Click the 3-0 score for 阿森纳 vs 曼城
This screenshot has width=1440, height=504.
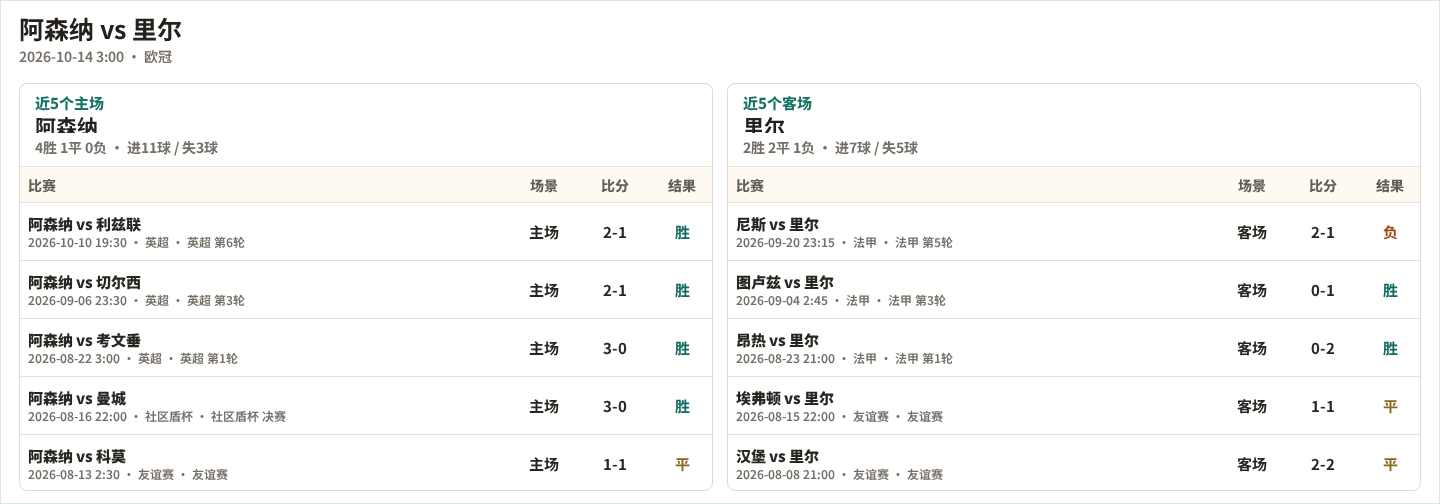pyautogui.click(x=615, y=407)
